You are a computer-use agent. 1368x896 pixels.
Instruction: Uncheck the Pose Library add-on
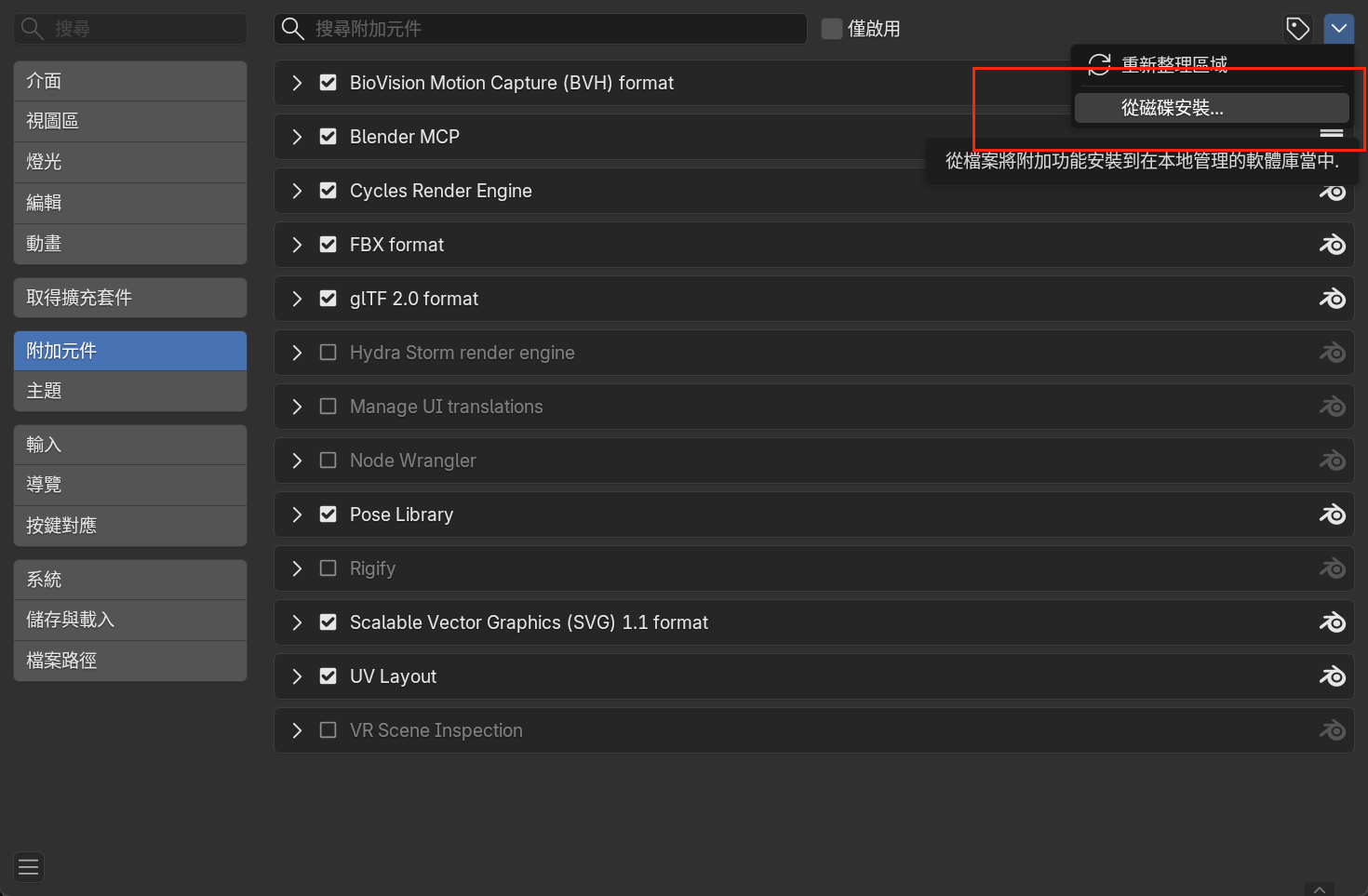(328, 515)
